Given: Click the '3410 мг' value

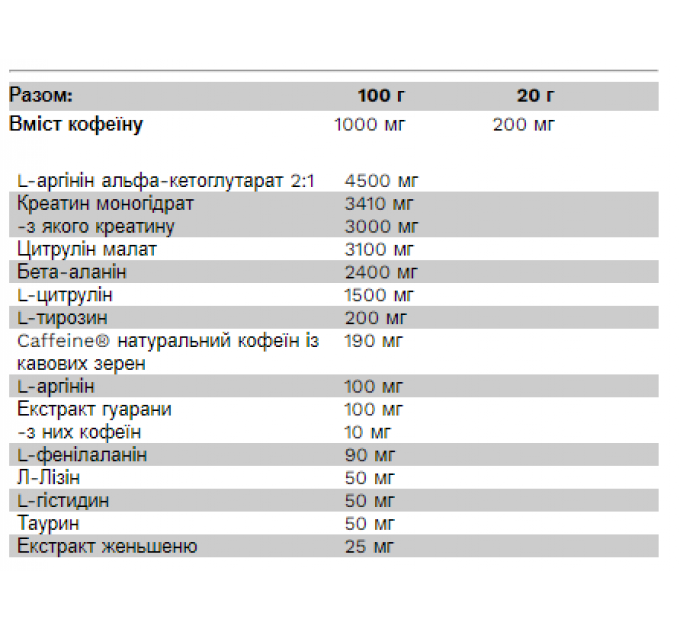Looking at the screenshot, I should [379, 204].
